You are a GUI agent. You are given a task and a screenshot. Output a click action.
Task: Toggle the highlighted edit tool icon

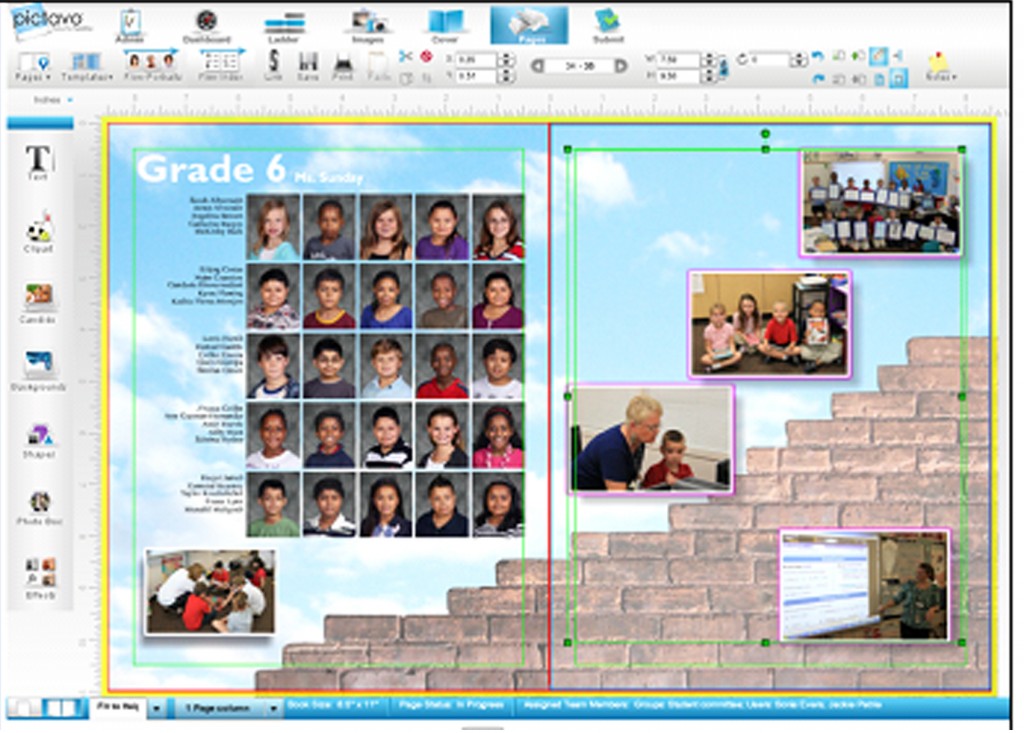pyautogui.click(x=879, y=57)
